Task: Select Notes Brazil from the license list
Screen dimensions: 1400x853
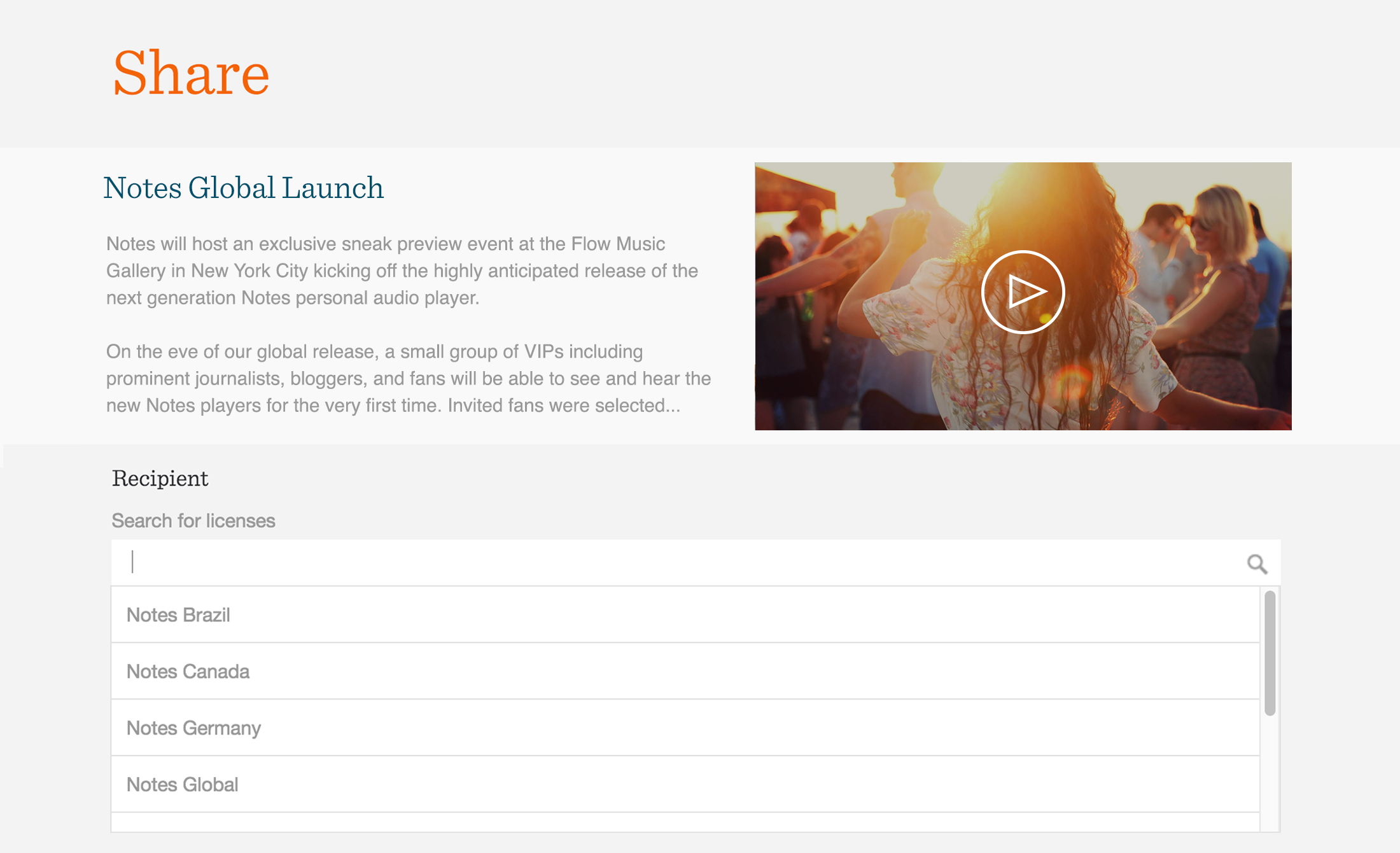Action: pos(685,615)
